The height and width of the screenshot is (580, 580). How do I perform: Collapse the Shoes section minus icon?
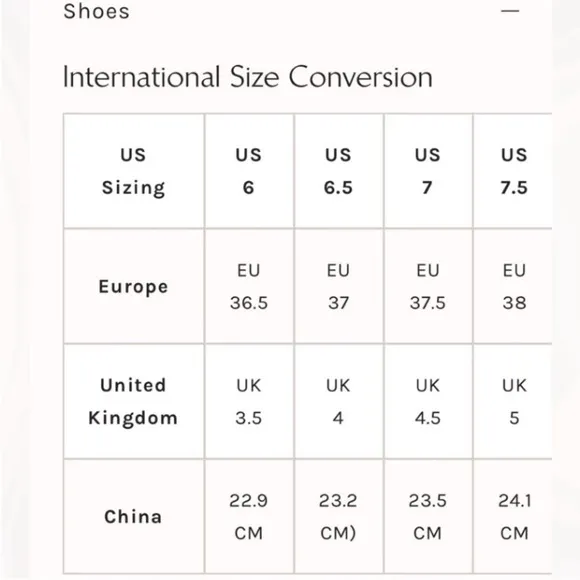pyautogui.click(x=510, y=11)
